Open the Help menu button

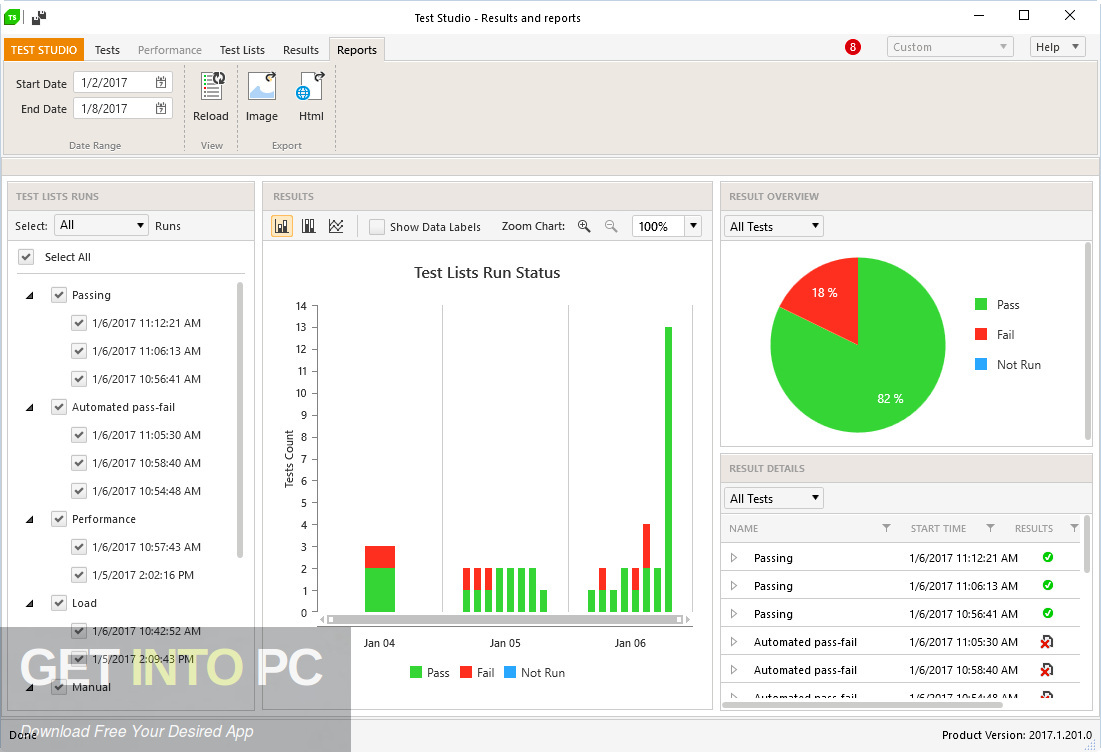click(1057, 47)
